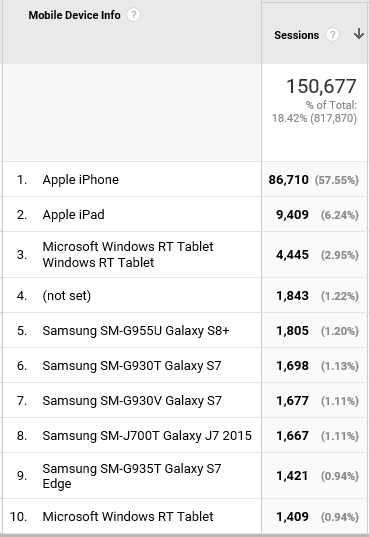Select the tenth row Microsoft Windows RT Tablet
This screenshot has height=537, width=369.
click(x=128, y=516)
